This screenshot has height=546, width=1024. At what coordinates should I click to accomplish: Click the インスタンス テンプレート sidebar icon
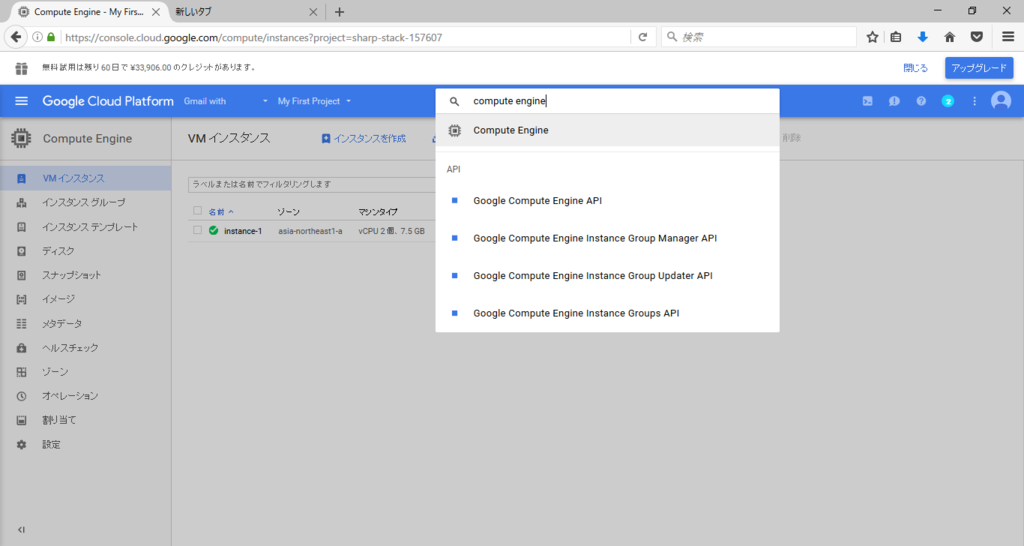pos(22,227)
